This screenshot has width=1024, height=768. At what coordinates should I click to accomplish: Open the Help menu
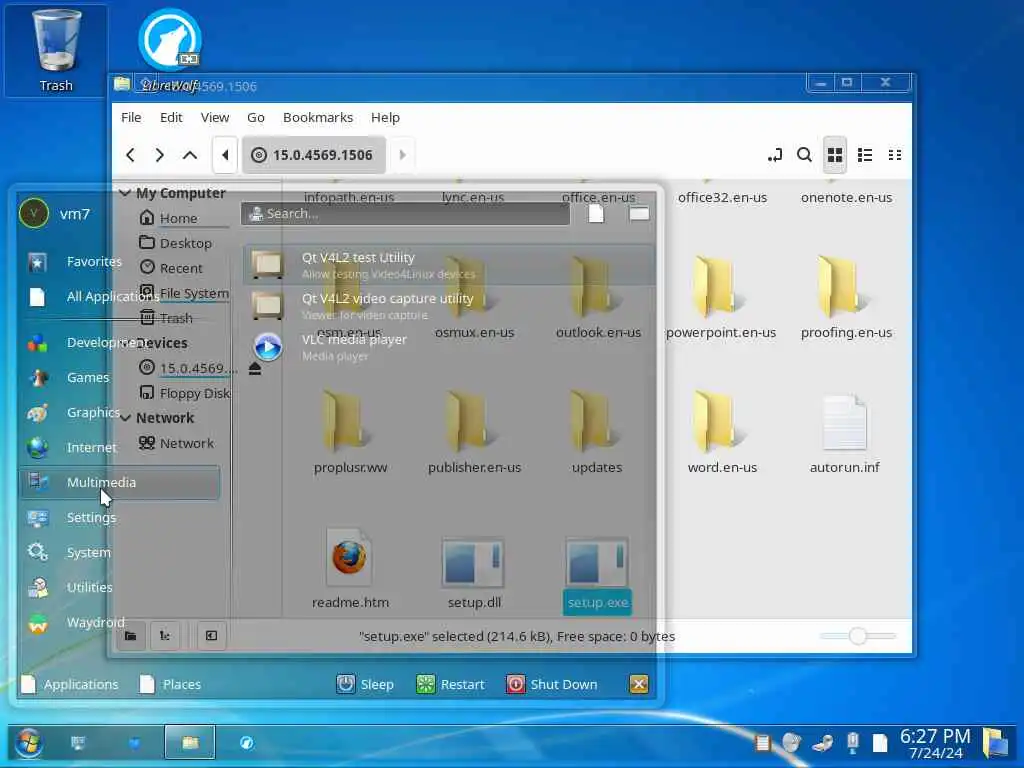pyautogui.click(x=385, y=118)
